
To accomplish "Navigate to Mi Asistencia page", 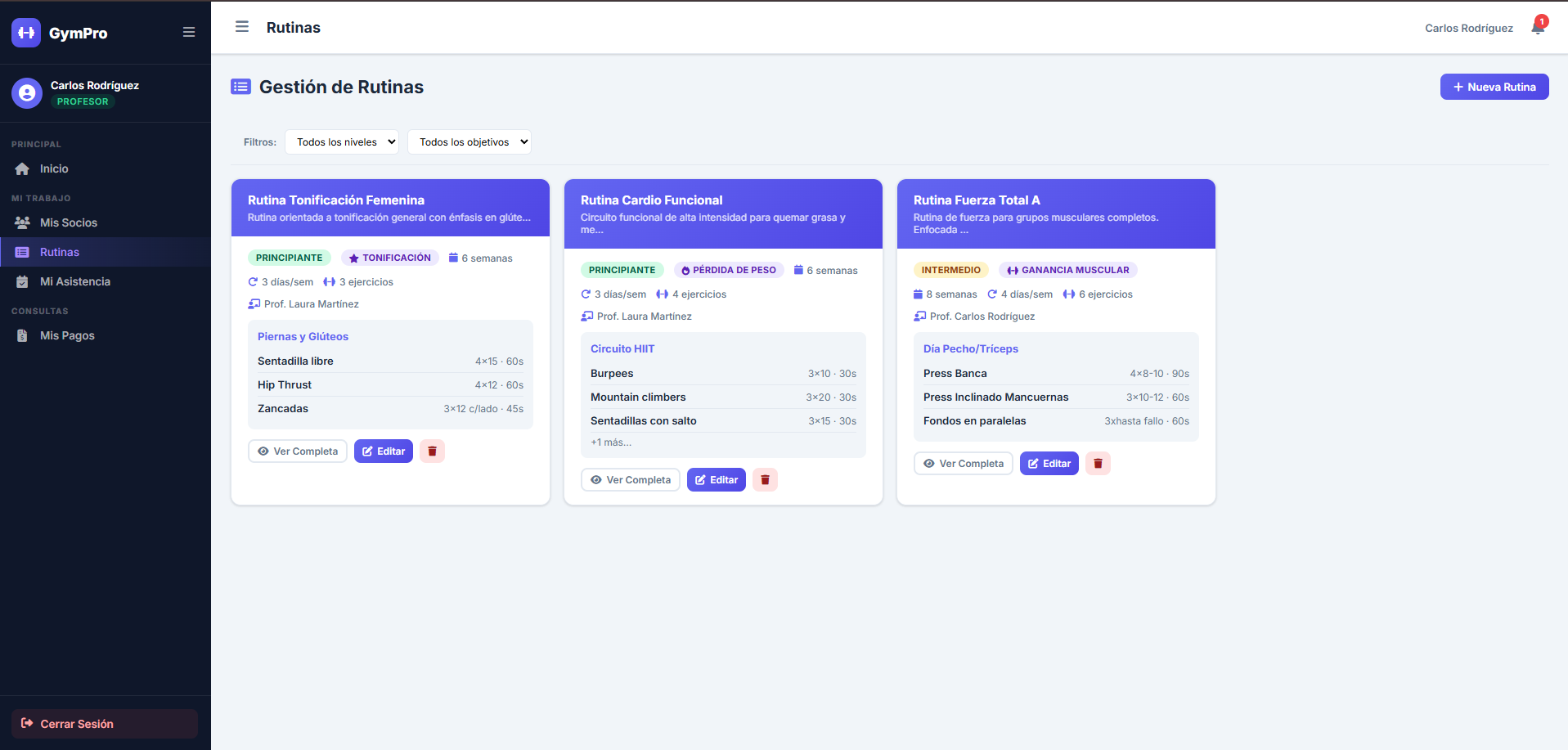I will 75,281.
